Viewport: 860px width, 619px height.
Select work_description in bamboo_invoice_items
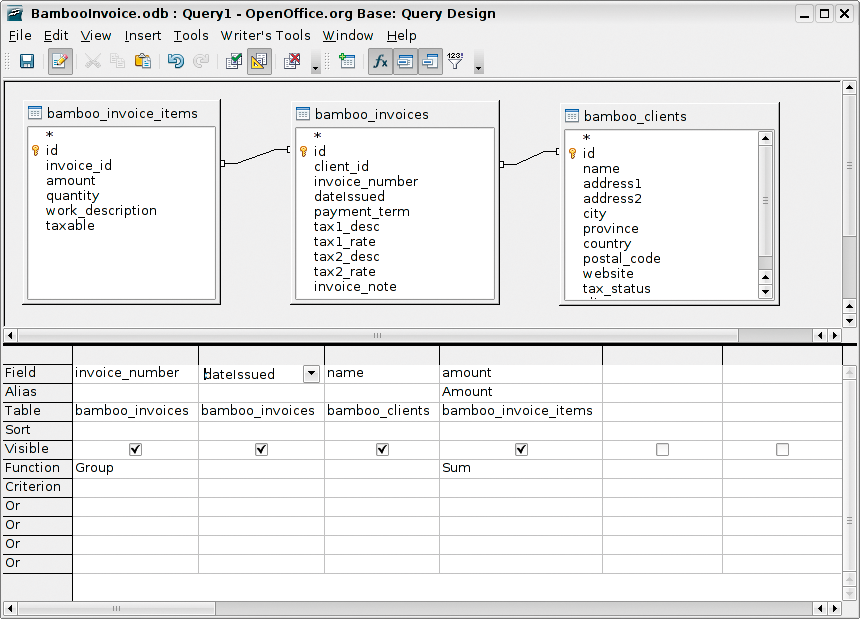tap(101, 211)
